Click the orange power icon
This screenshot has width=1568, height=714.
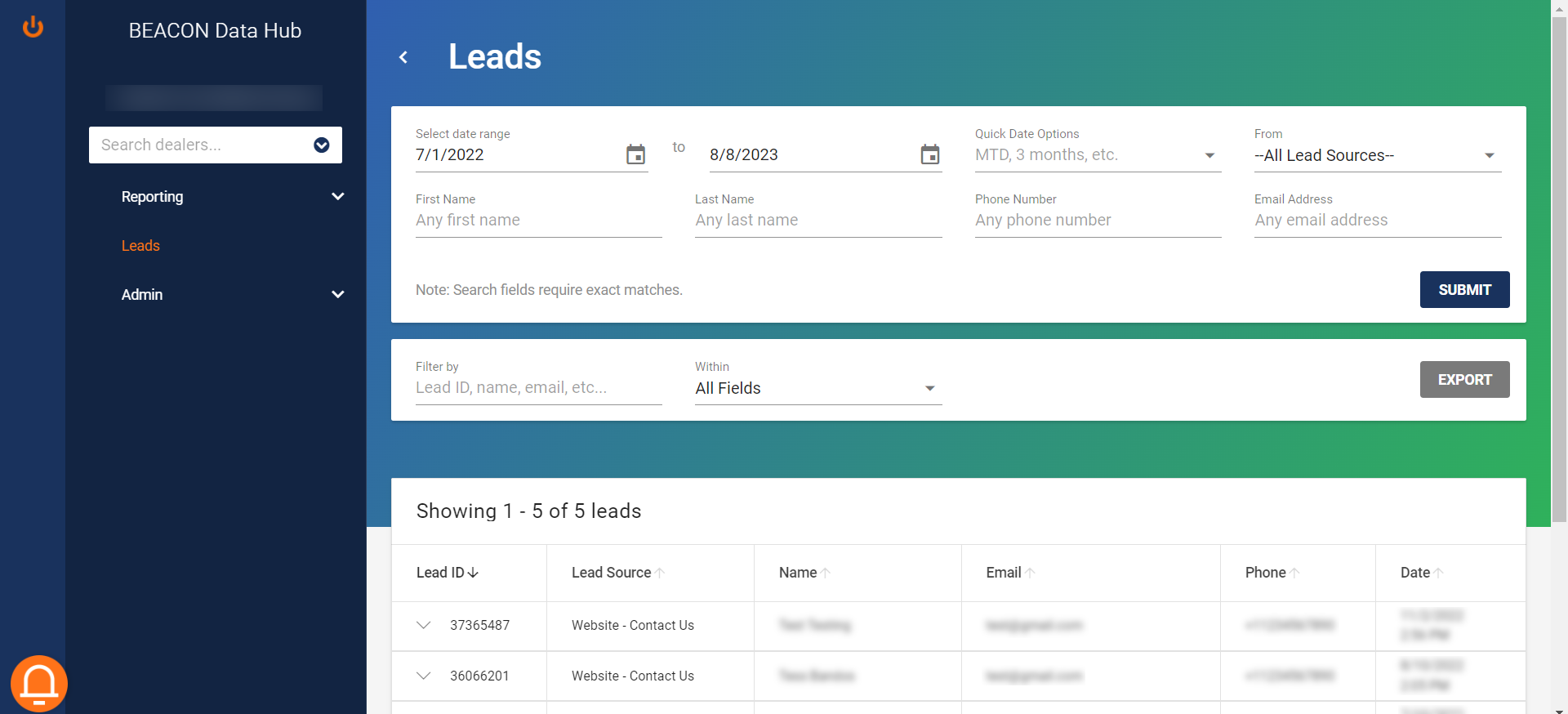point(33,27)
